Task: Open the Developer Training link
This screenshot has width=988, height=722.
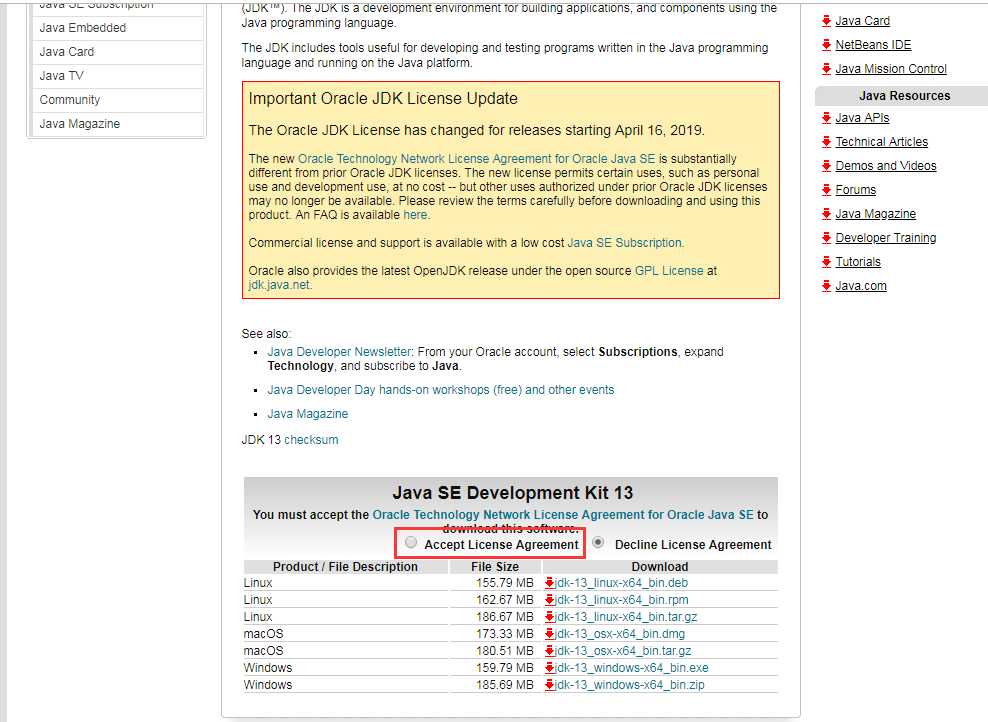Action: click(x=886, y=238)
